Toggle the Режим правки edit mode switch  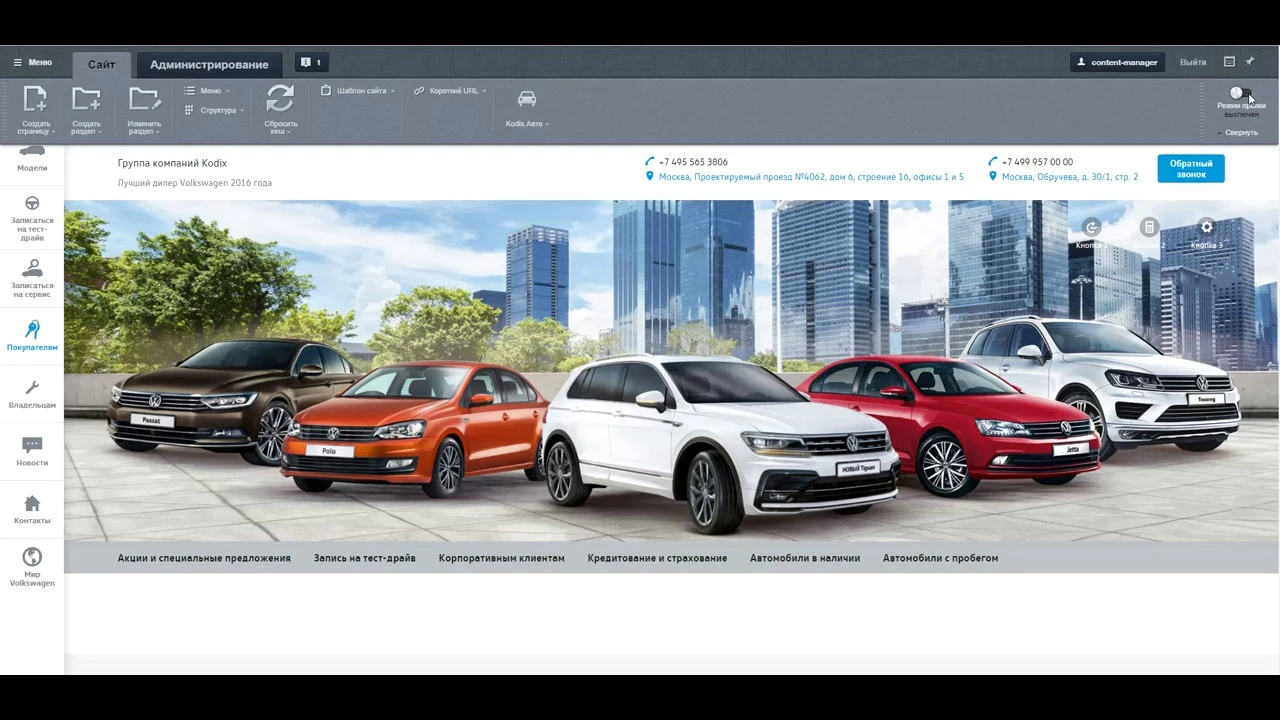1241,93
